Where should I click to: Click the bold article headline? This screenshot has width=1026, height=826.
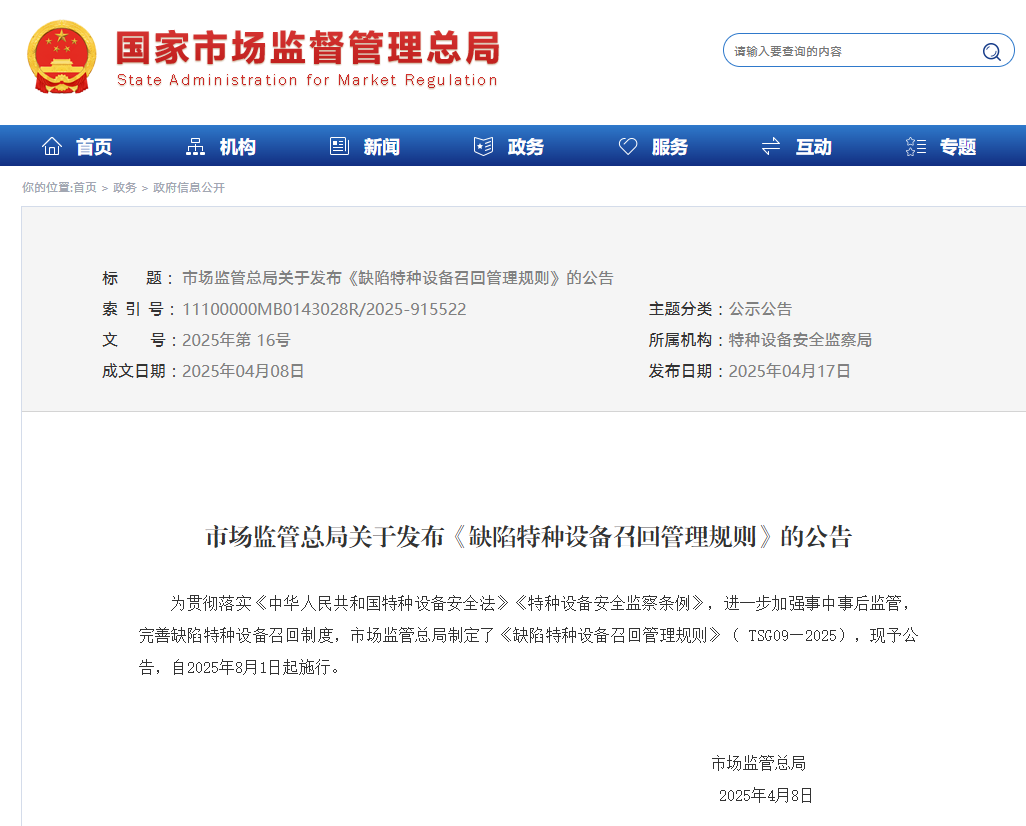pyautogui.click(x=529, y=537)
